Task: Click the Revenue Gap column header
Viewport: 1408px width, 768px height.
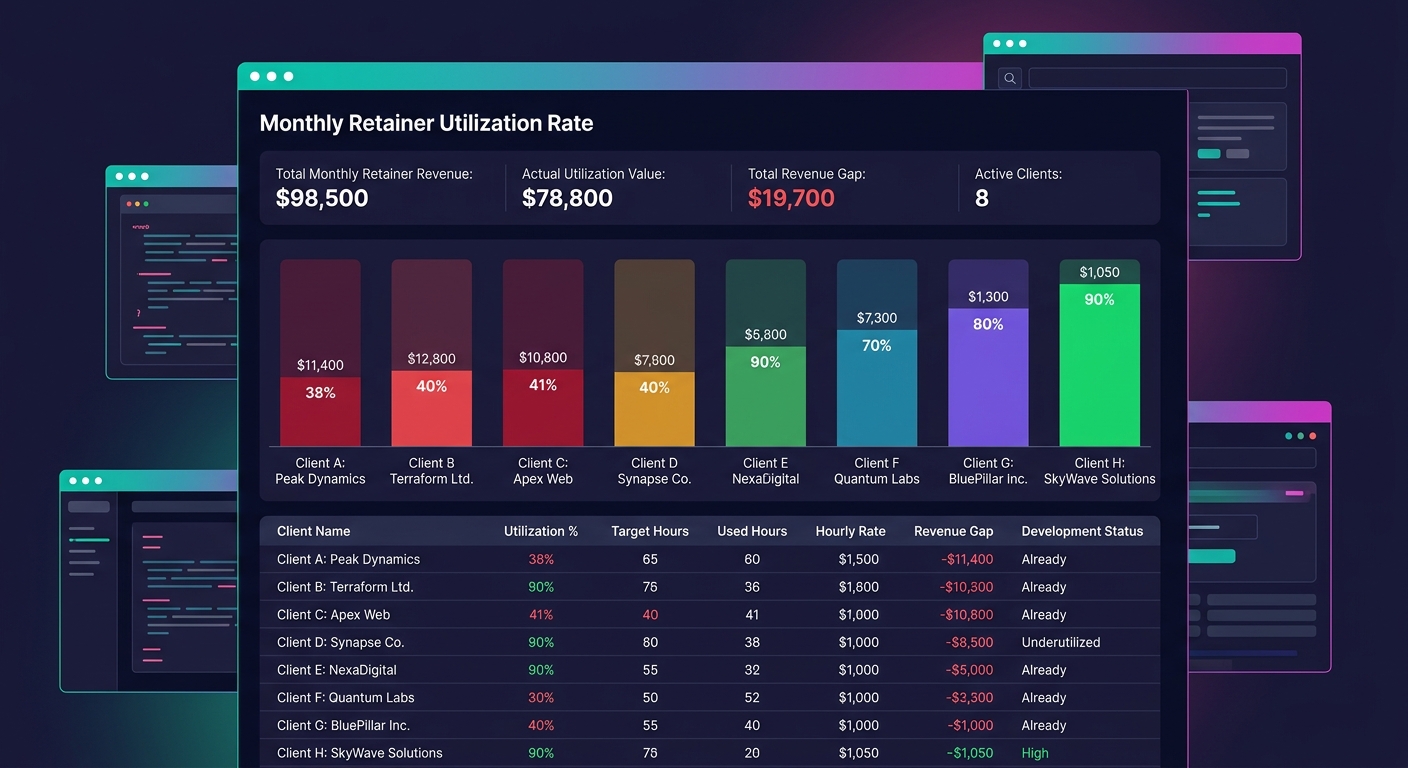Action: (953, 531)
